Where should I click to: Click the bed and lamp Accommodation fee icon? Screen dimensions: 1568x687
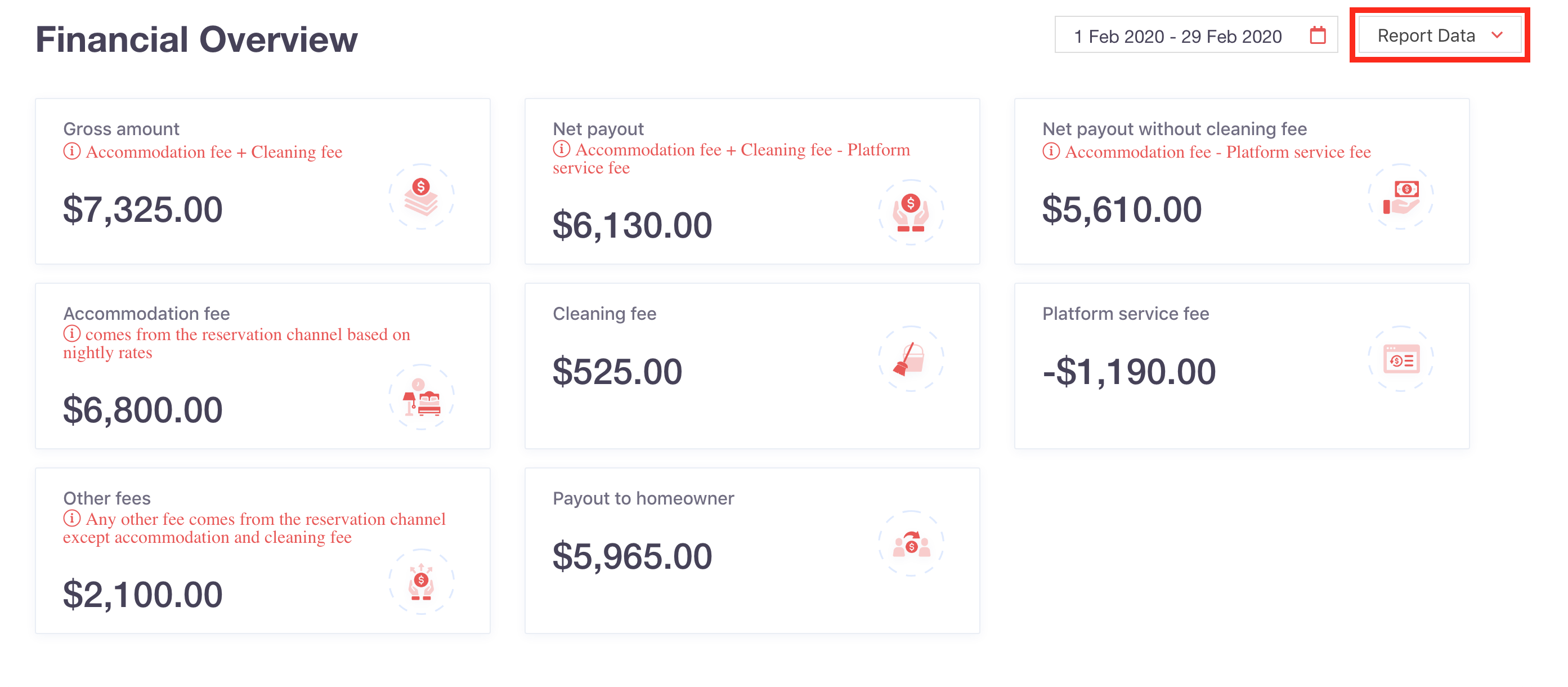pos(421,397)
